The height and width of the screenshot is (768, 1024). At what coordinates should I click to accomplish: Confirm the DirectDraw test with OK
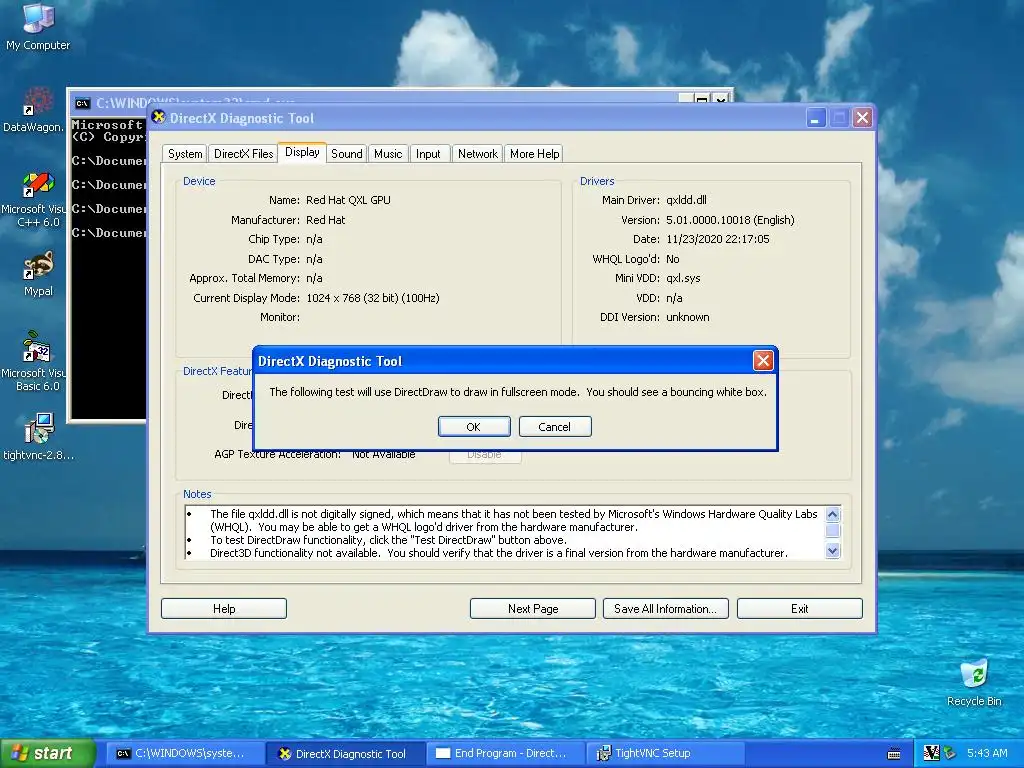[x=474, y=426]
